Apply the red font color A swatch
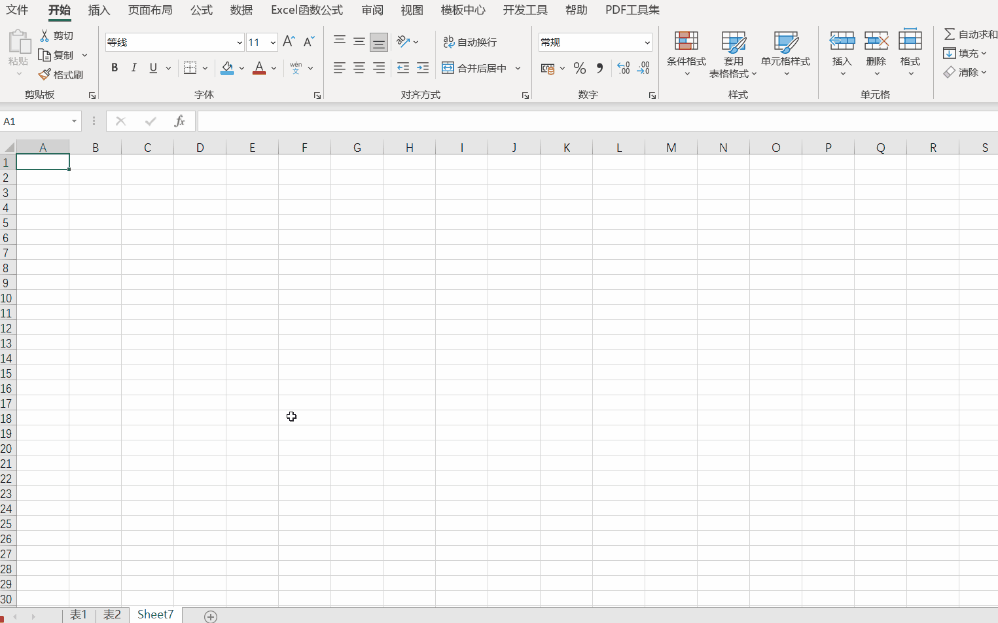This screenshot has width=998, height=623. pos(259,67)
